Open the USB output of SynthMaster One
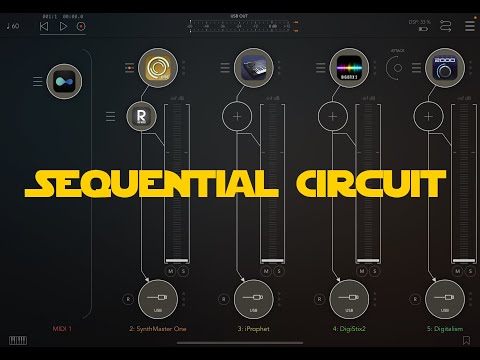 (x=158, y=299)
